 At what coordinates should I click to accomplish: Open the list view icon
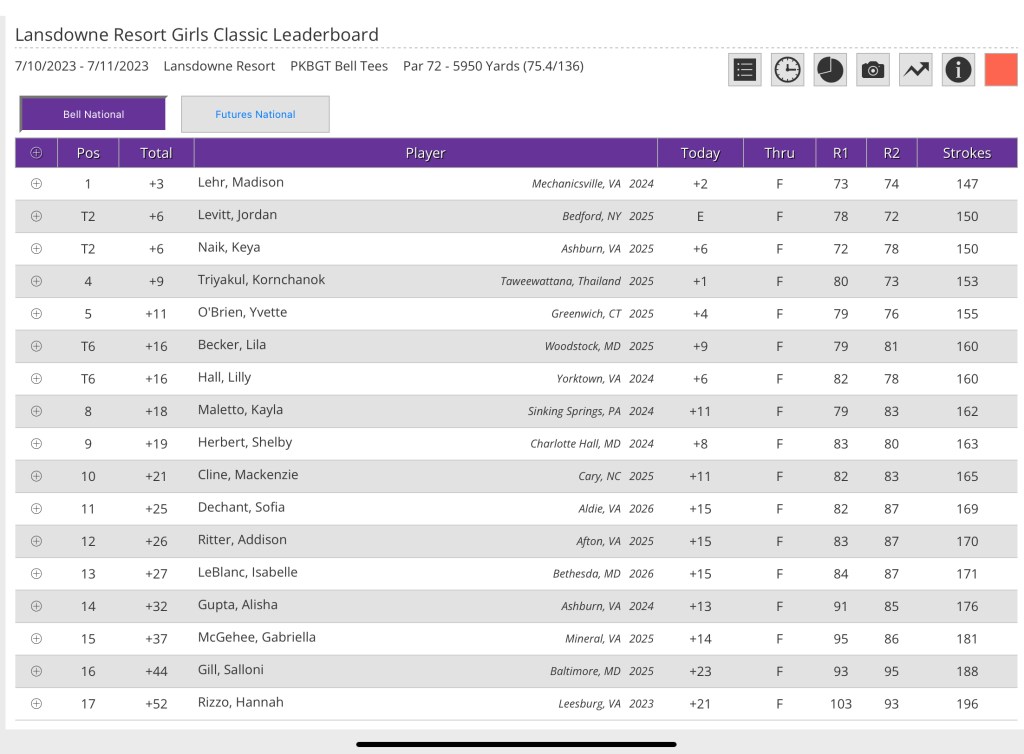point(745,70)
